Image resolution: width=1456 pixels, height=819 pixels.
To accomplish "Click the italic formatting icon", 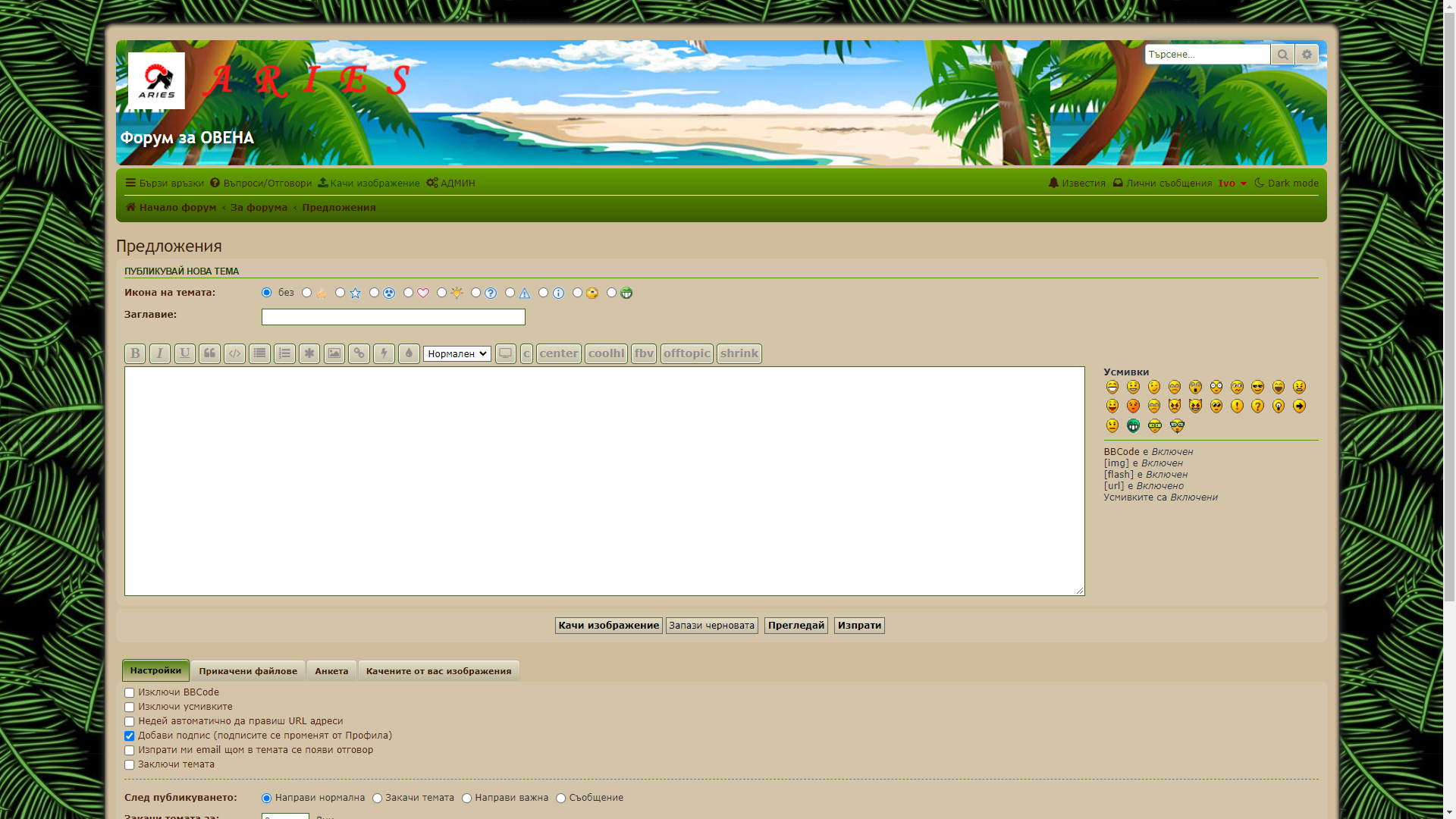I will [x=160, y=353].
